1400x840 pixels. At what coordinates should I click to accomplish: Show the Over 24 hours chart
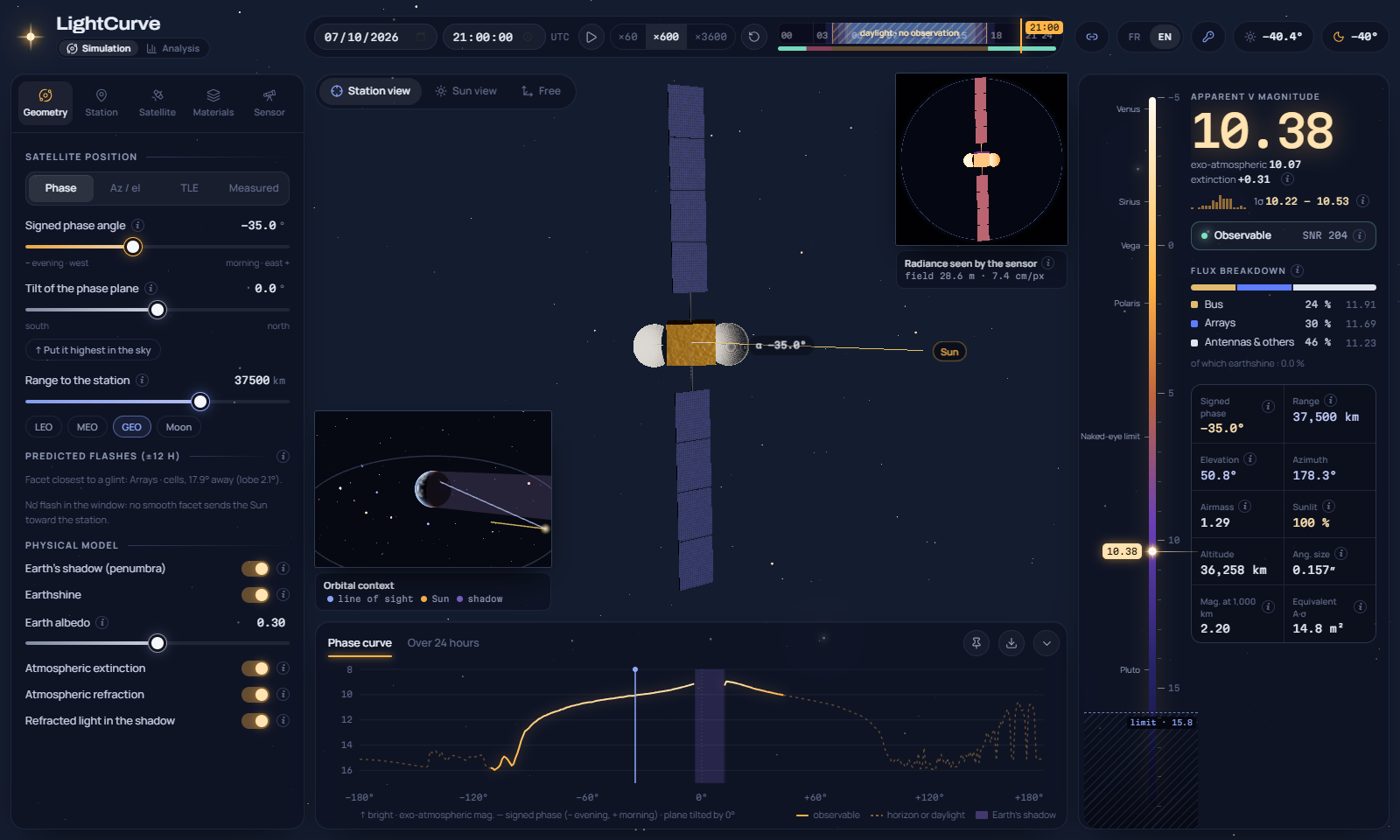click(443, 643)
